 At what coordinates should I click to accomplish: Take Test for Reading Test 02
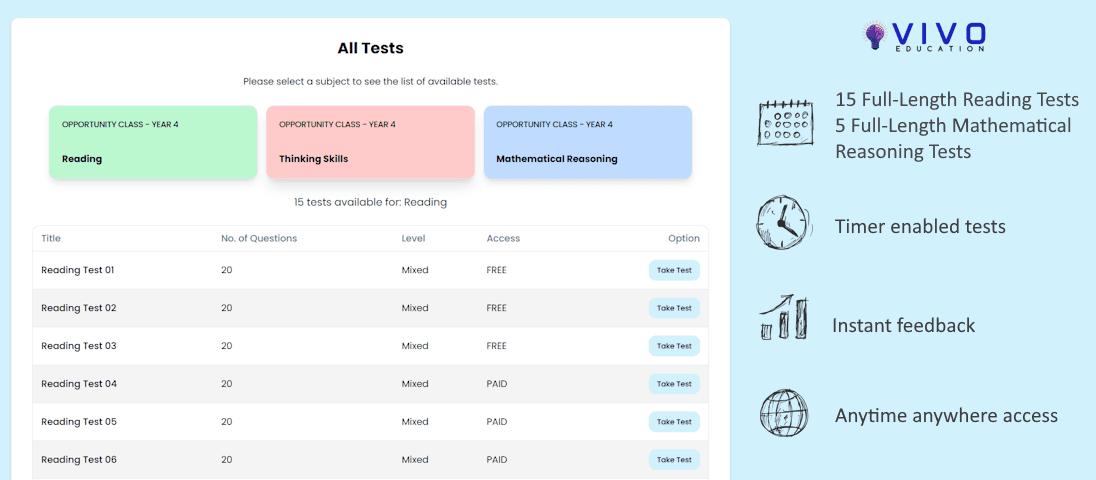click(x=674, y=308)
